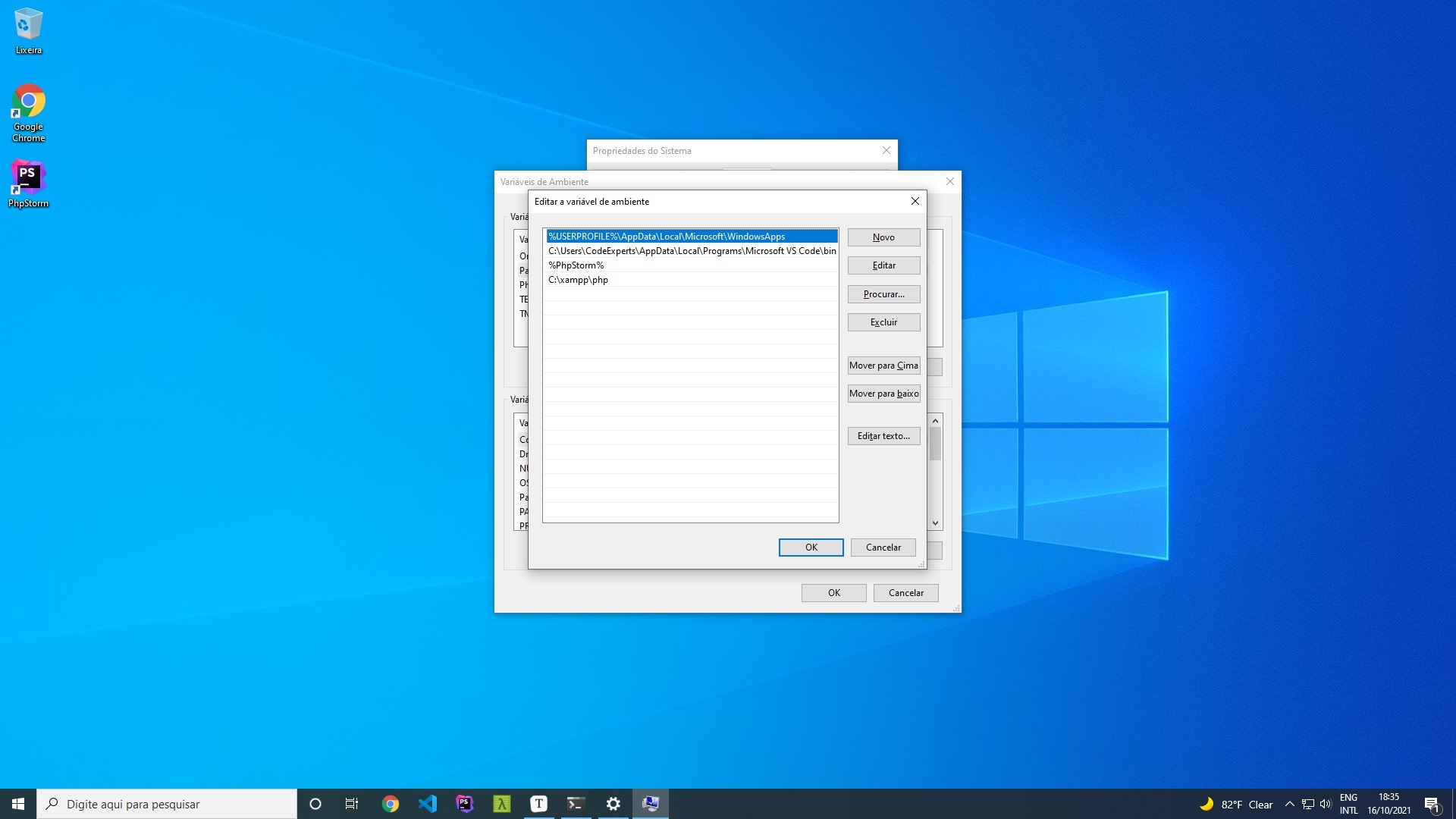This screenshot has width=1456, height=819.
Task: Open the Recycle Bin (Lixeira) desktop icon
Action: 28,30
